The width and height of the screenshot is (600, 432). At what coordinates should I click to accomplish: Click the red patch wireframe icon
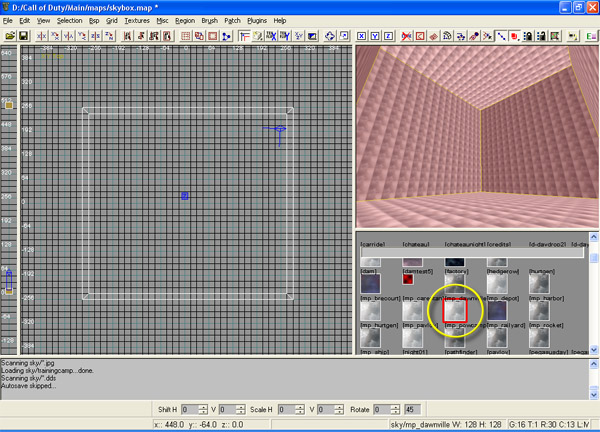[433, 36]
